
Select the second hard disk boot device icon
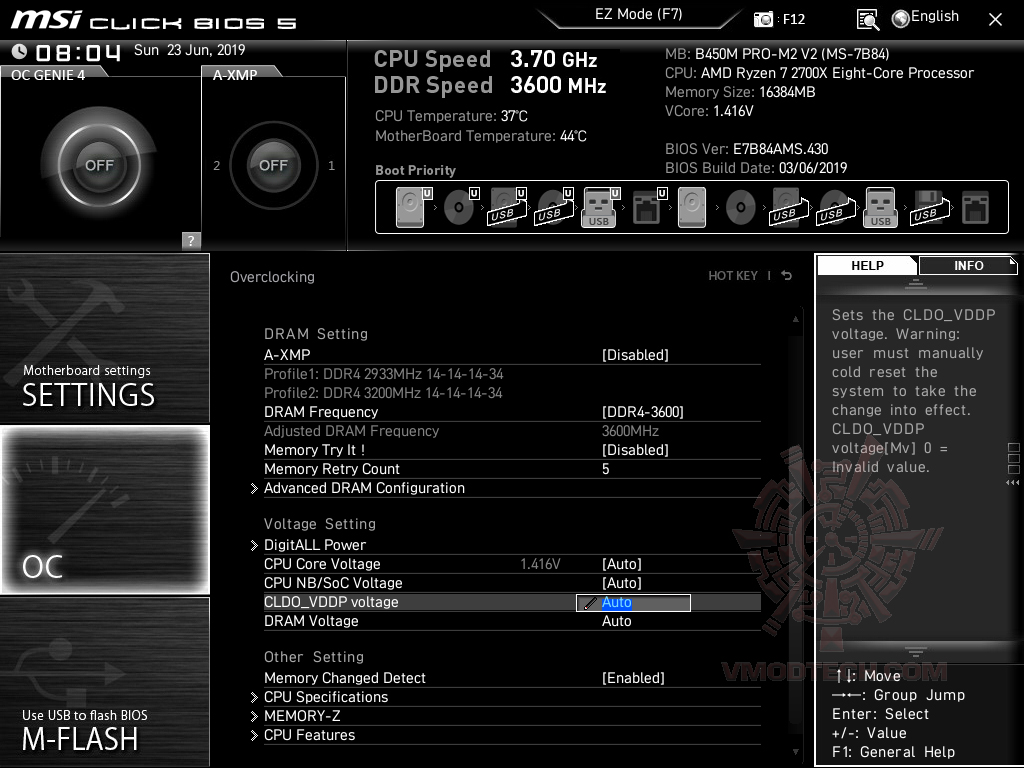[692, 207]
